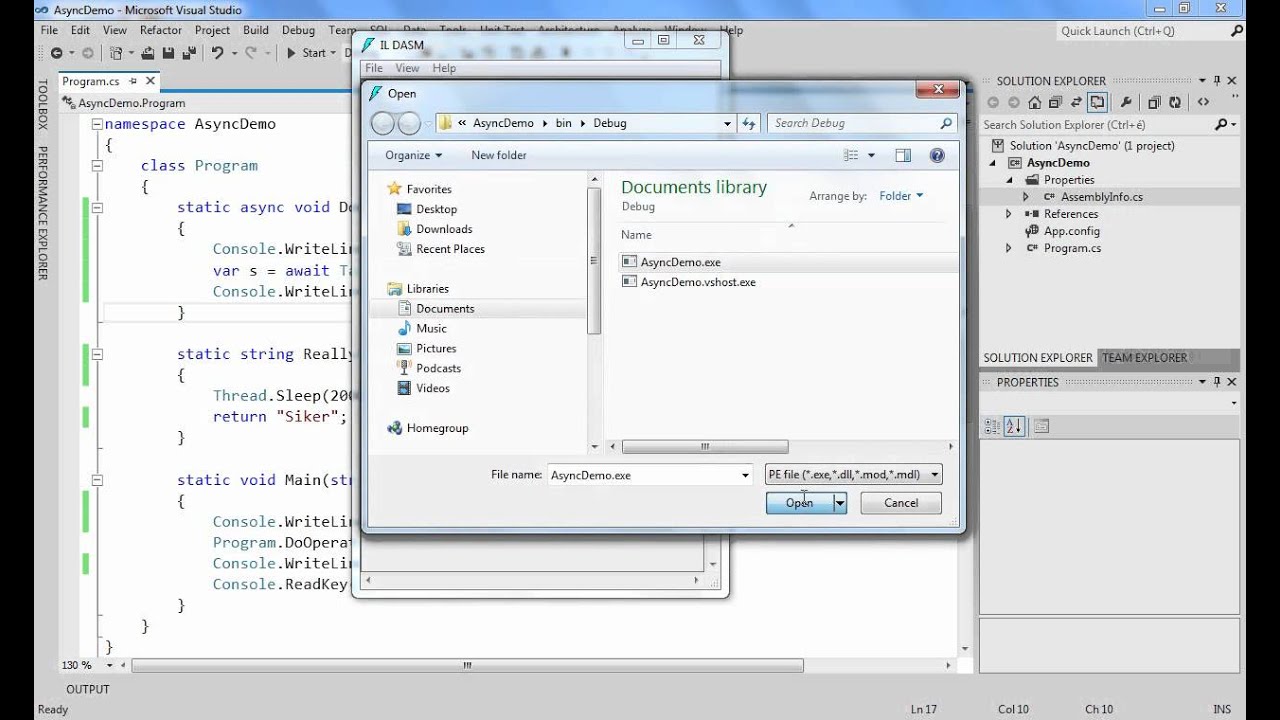Click the File name input field

(642, 476)
